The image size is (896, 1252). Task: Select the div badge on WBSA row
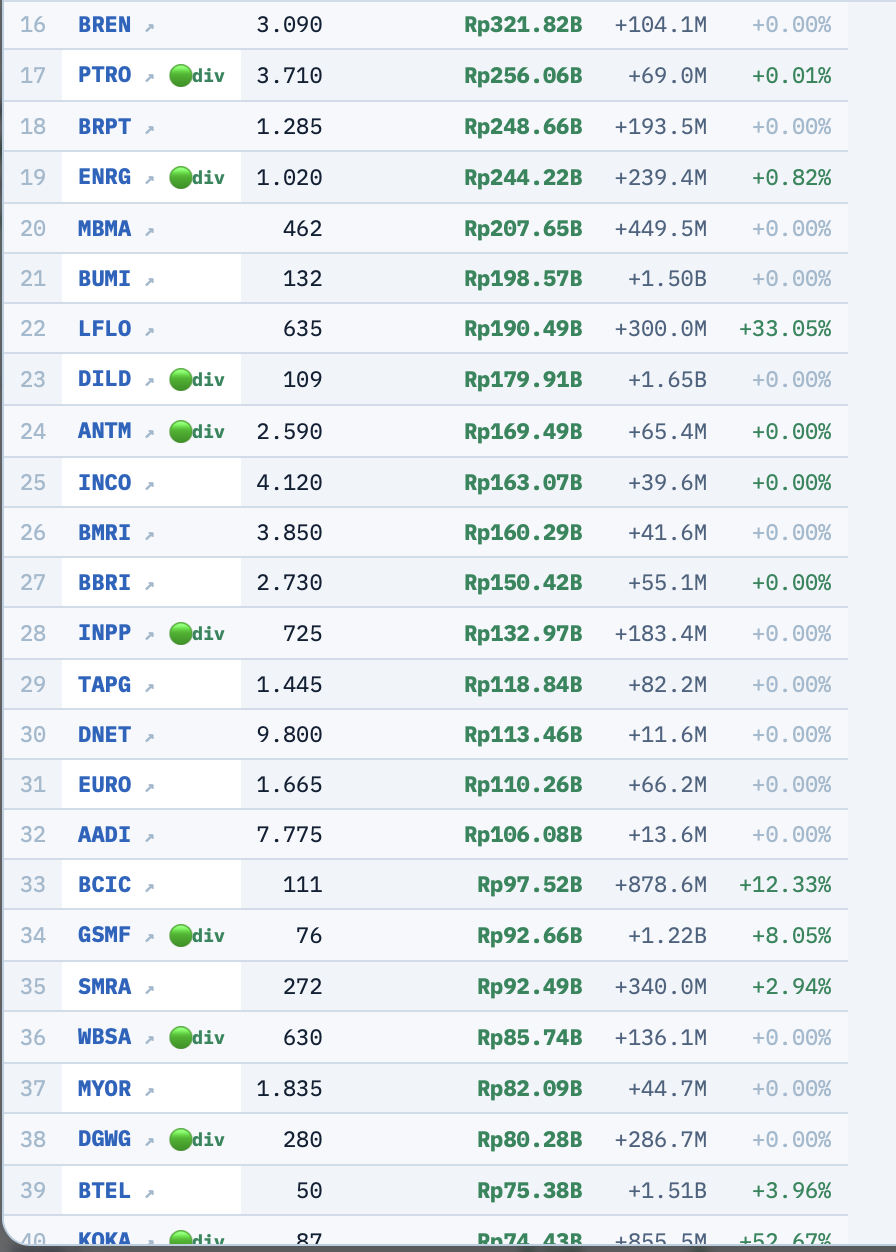tap(197, 1038)
